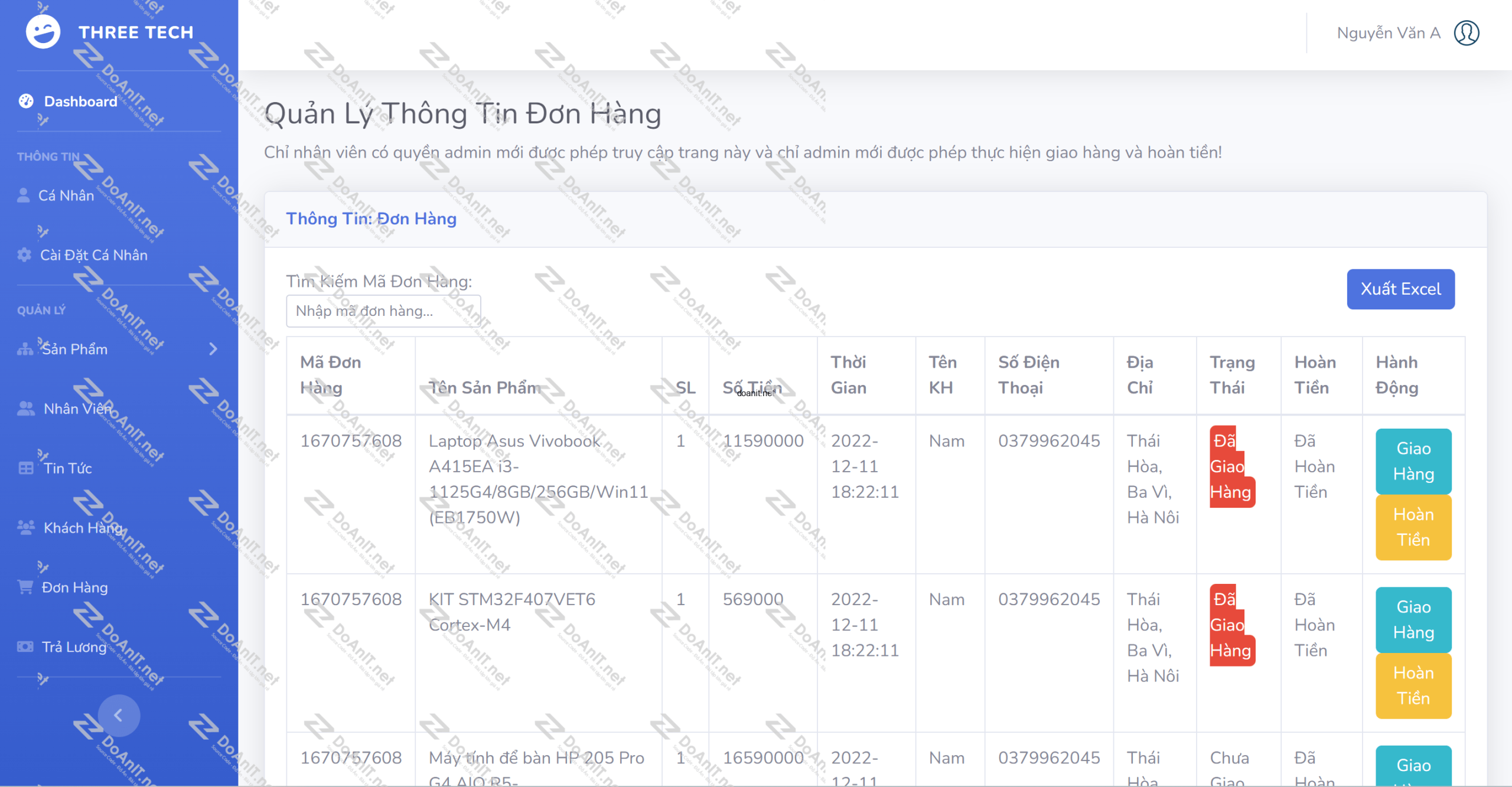The image size is (1512, 787).
Task: Click the Xuất Excel button
Action: coord(1400,289)
